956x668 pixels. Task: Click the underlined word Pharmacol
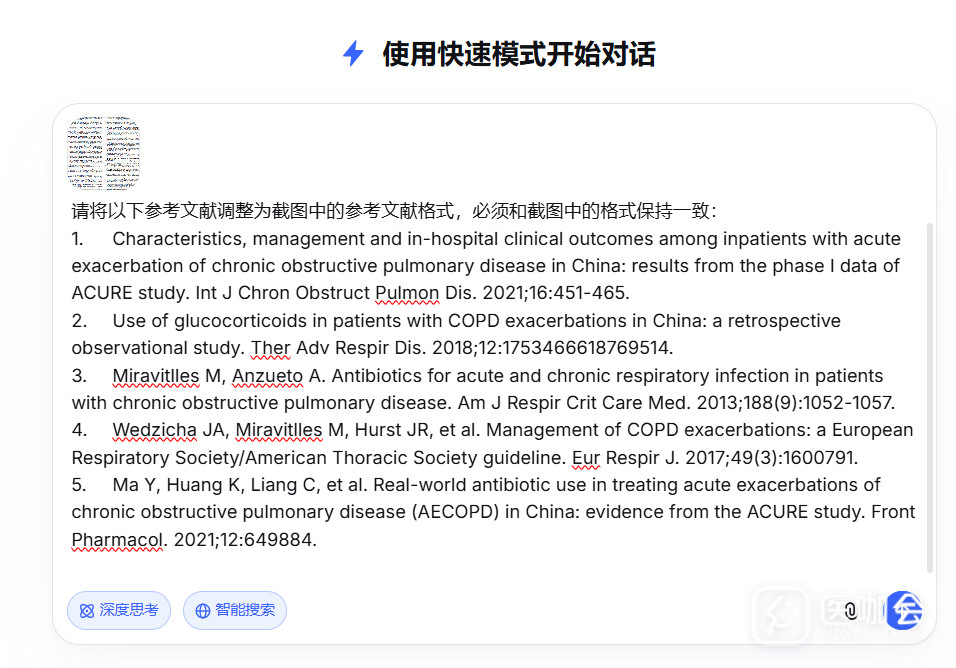pos(117,540)
